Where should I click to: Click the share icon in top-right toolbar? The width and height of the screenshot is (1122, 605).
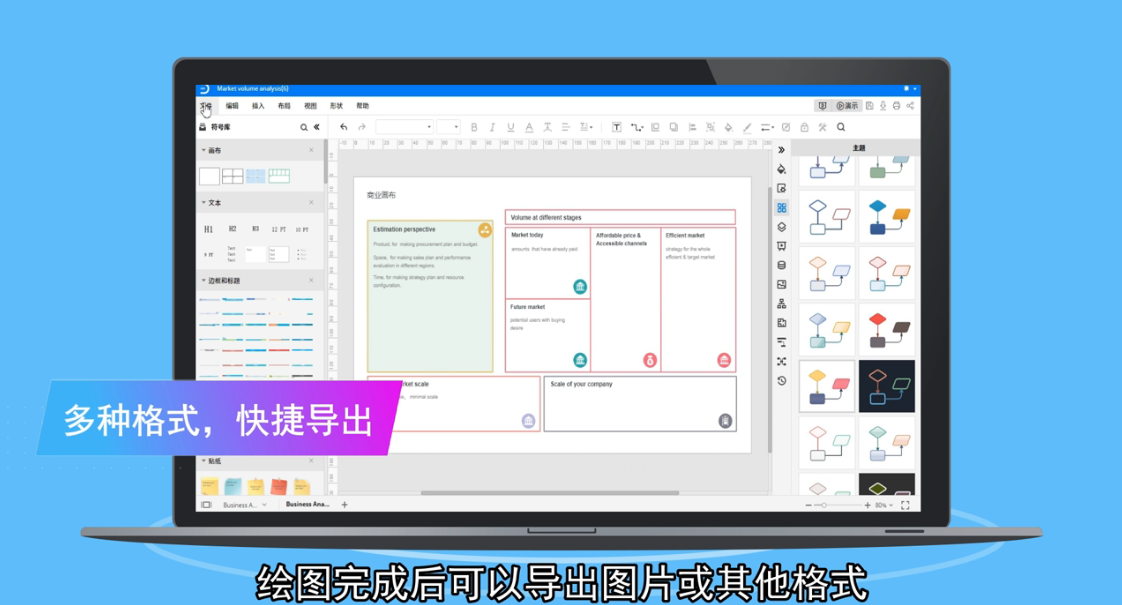(x=910, y=106)
